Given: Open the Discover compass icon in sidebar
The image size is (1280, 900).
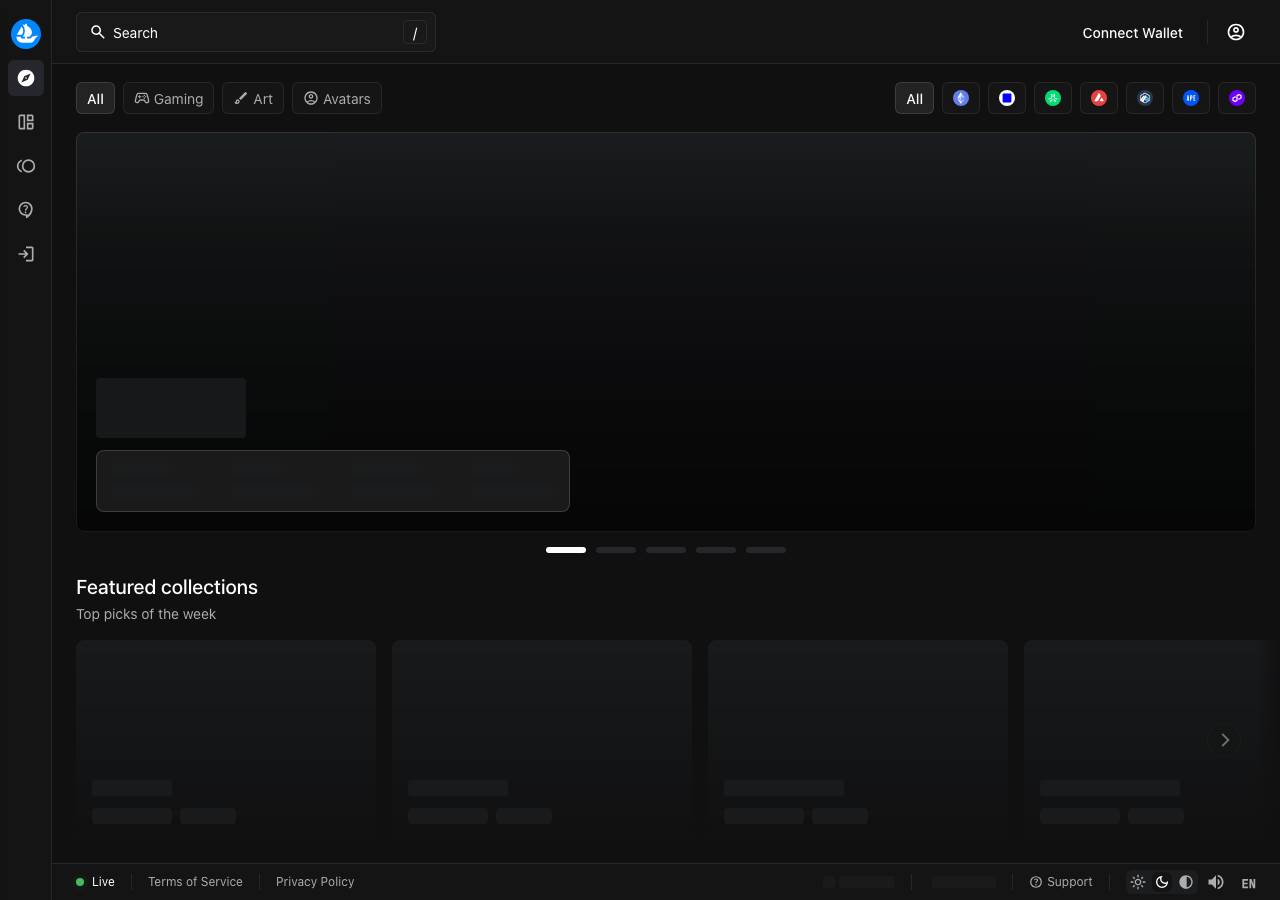Looking at the screenshot, I should coord(26,78).
